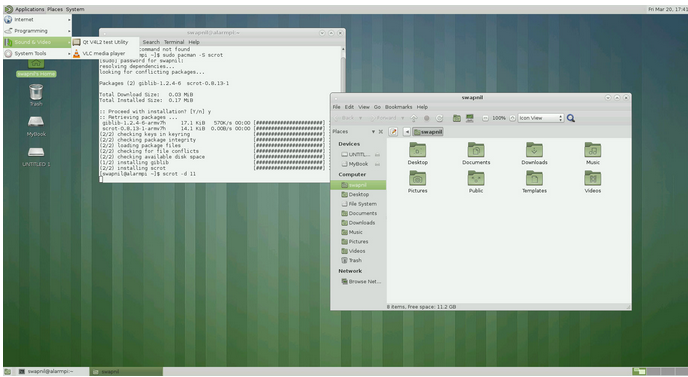Eject the UNTITL... device in sidebar

377,154
